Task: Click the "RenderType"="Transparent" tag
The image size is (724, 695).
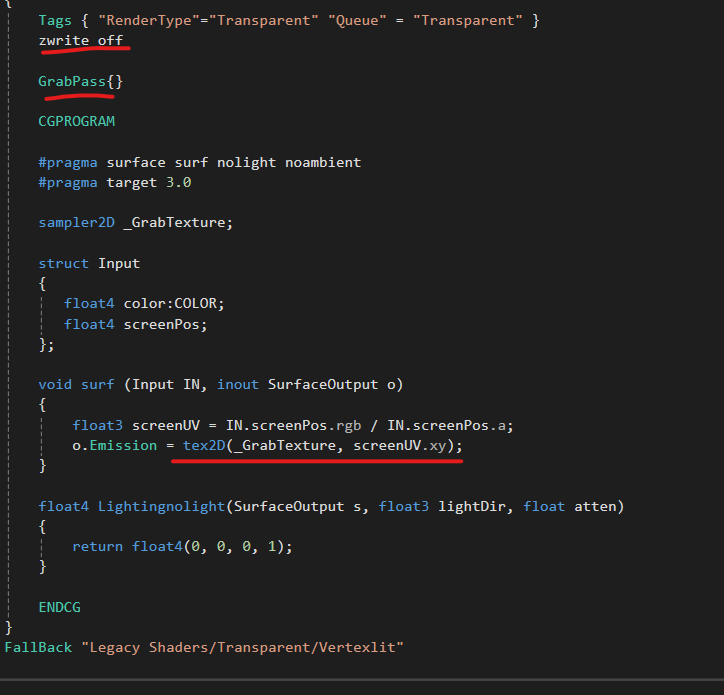Action: pos(208,21)
